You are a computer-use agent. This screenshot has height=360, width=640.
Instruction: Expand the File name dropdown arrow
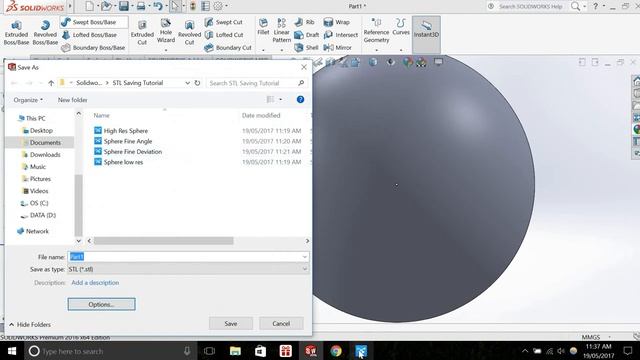click(x=304, y=257)
